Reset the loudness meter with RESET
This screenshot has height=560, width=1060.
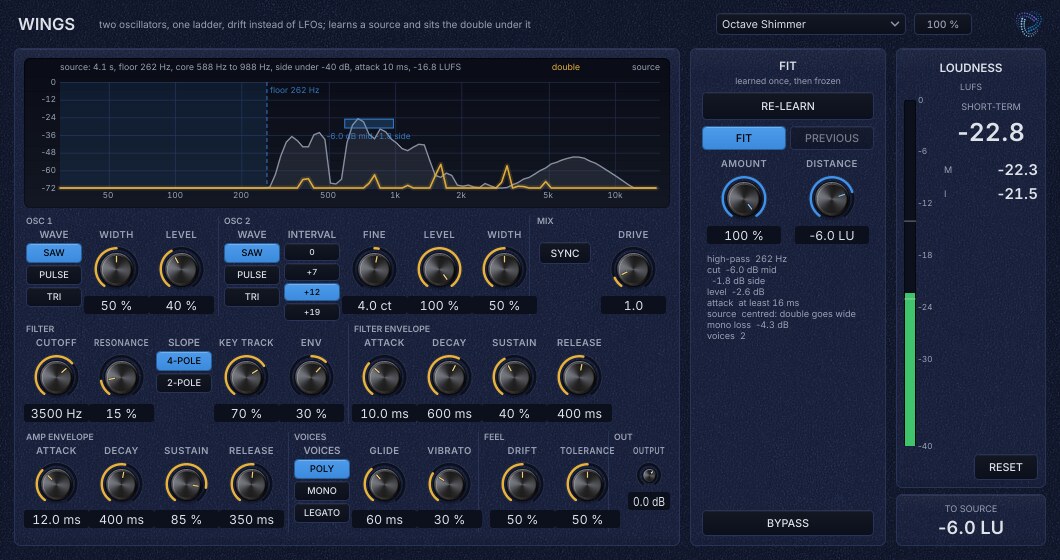tap(1005, 467)
